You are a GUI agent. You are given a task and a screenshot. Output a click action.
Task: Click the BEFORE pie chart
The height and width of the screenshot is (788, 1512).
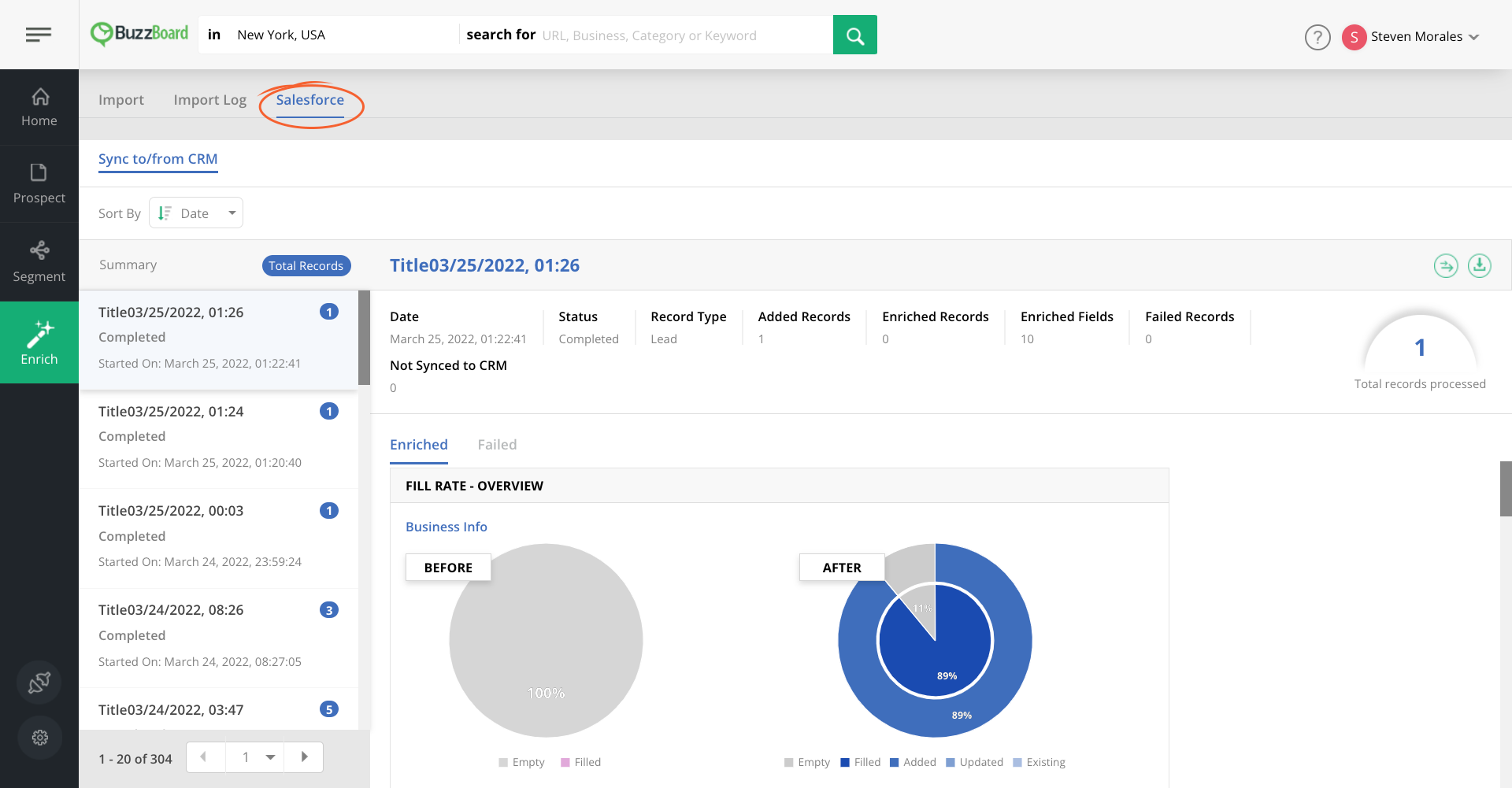[546, 641]
